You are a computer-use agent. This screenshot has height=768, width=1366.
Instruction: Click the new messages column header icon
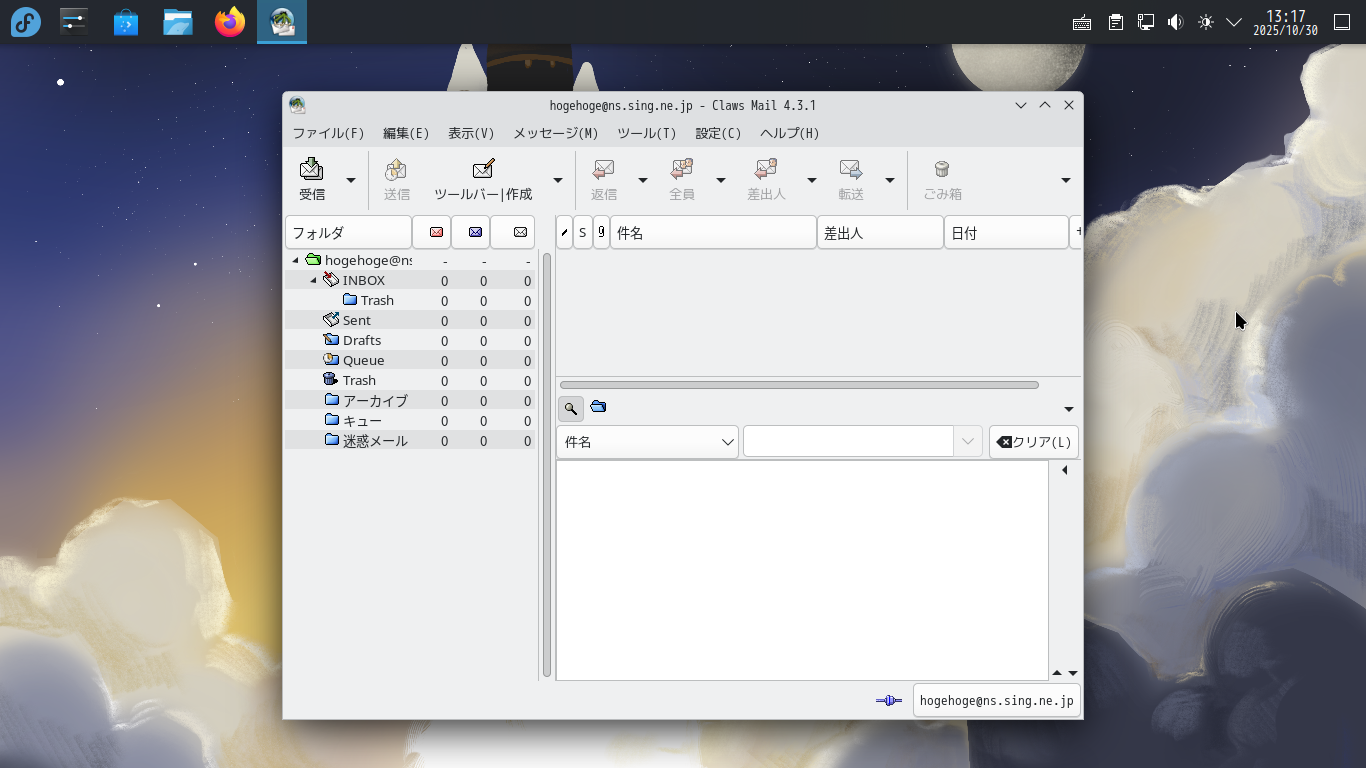pyautogui.click(x=436, y=232)
